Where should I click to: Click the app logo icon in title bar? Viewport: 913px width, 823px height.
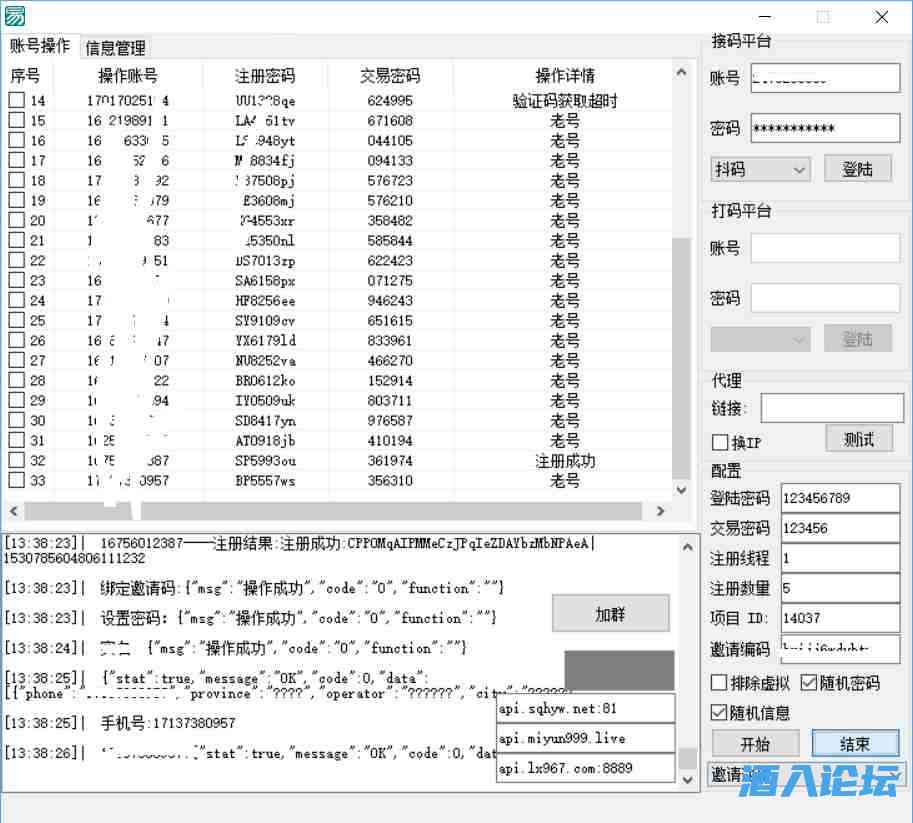15,16
